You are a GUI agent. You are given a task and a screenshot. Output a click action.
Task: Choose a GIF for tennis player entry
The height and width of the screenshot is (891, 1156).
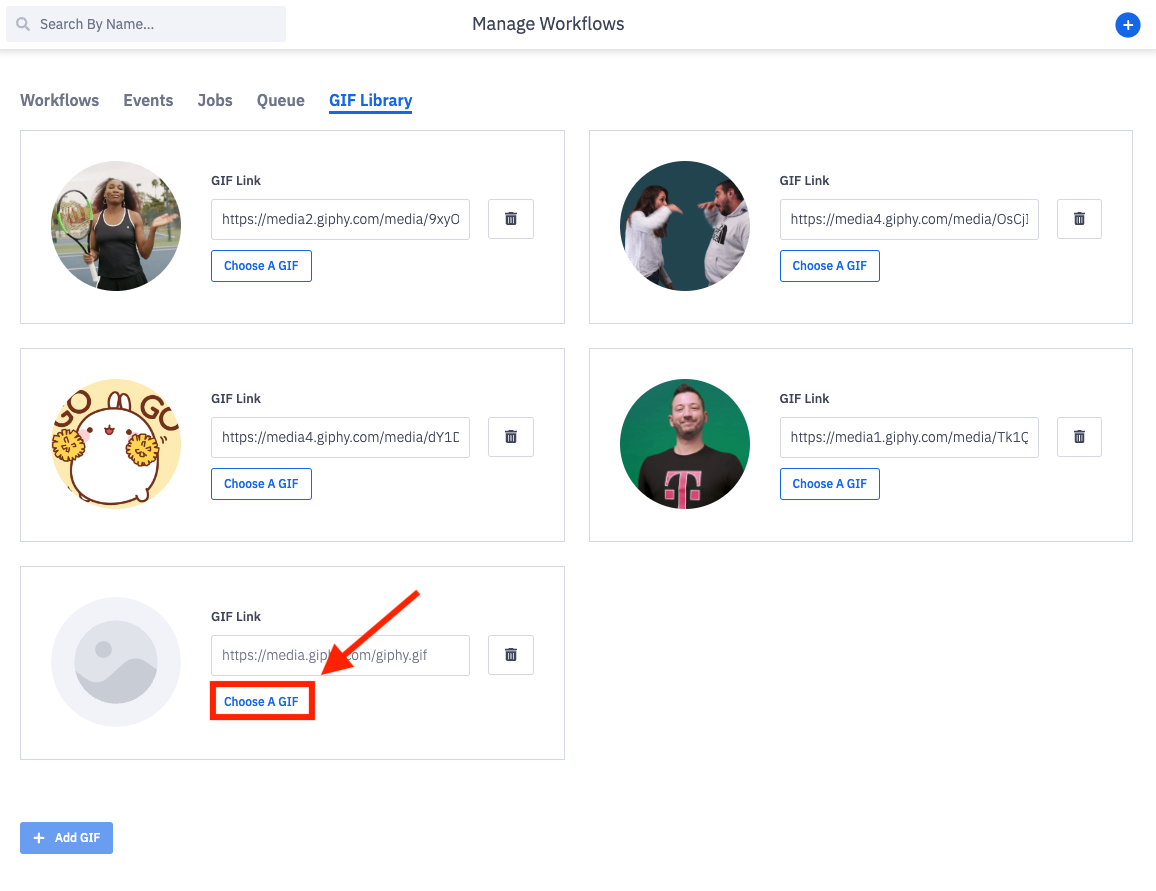(261, 266)
